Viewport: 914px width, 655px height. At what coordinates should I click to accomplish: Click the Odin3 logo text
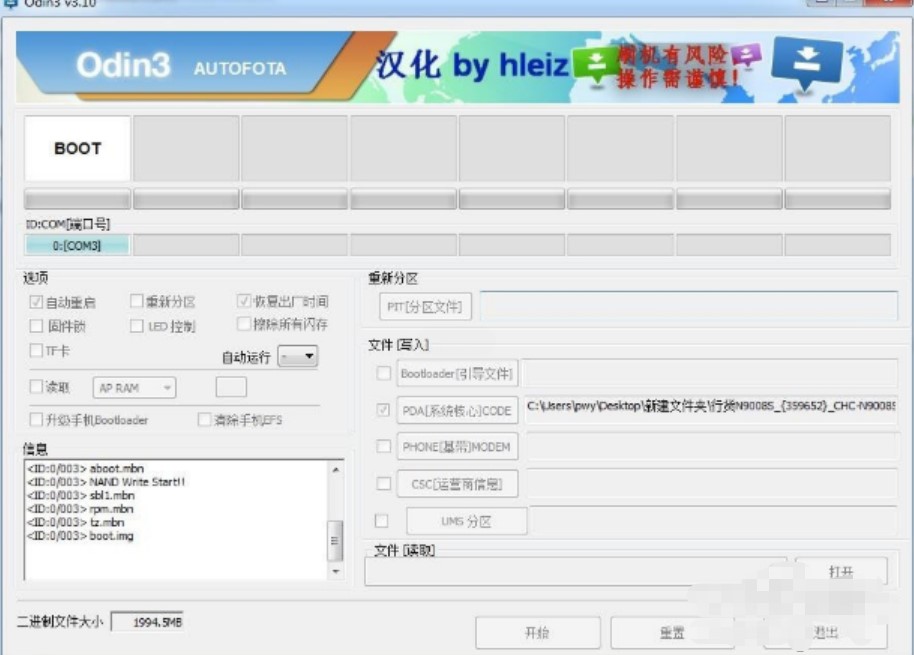pyautogui.click(x=123, y=65)
